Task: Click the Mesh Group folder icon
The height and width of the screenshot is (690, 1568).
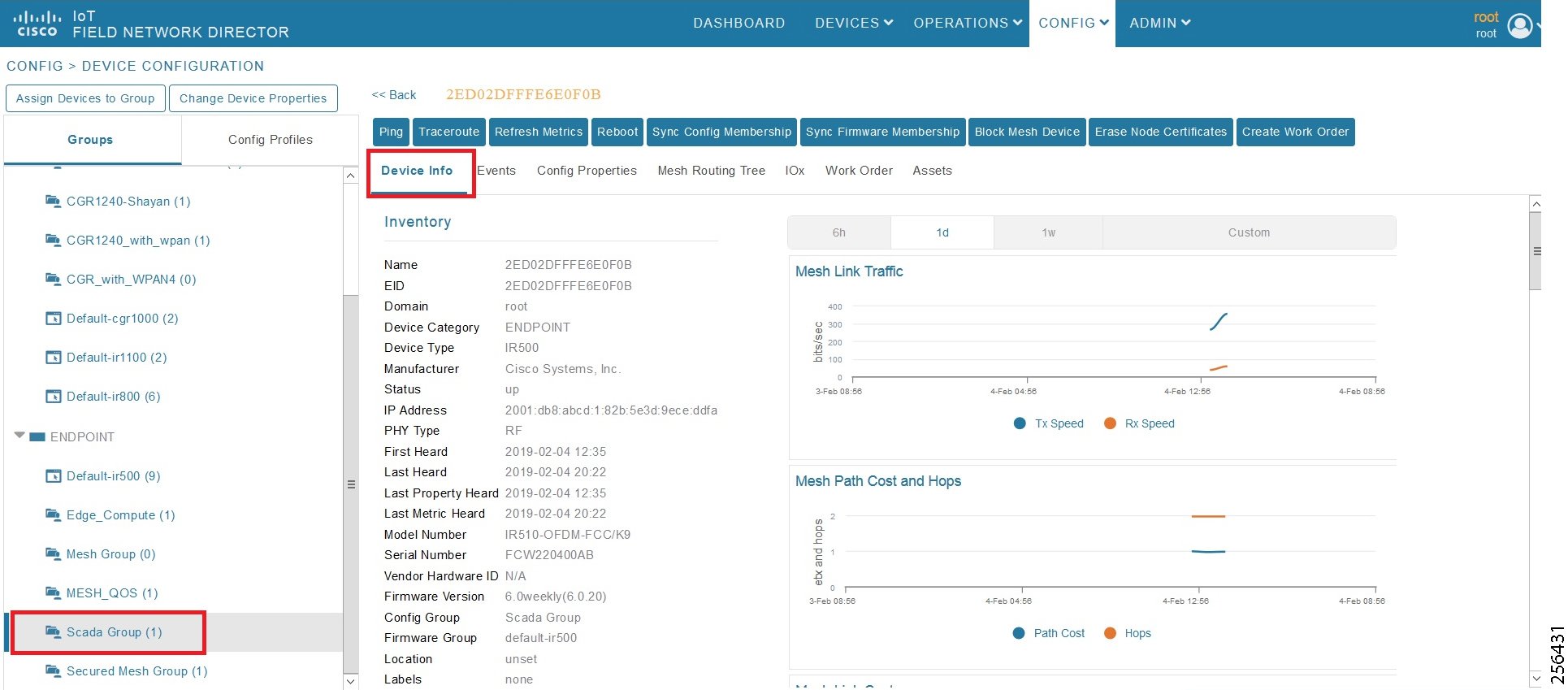Action: 54,553
